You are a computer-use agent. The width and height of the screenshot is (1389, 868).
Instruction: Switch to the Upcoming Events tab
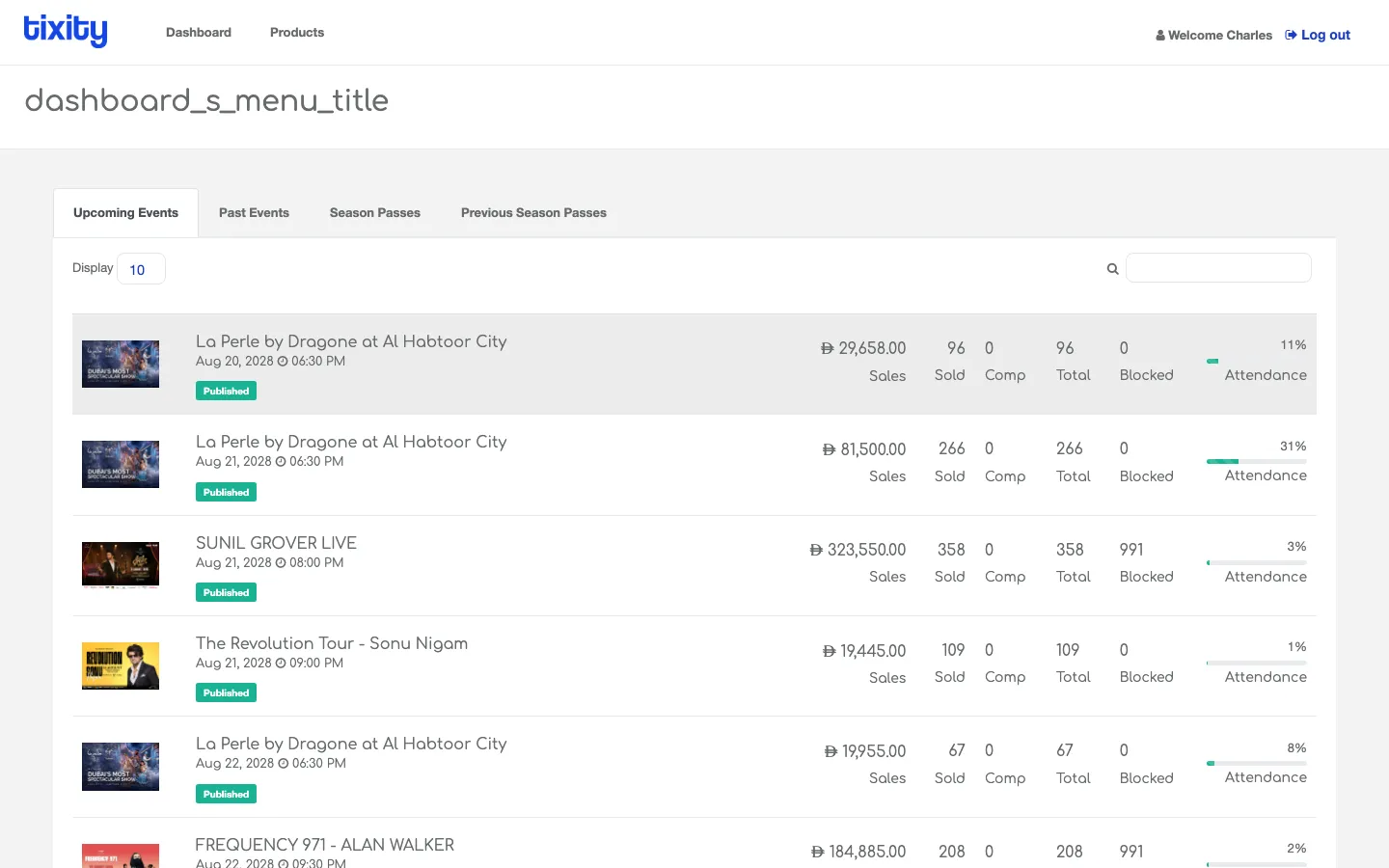[125, 213]
